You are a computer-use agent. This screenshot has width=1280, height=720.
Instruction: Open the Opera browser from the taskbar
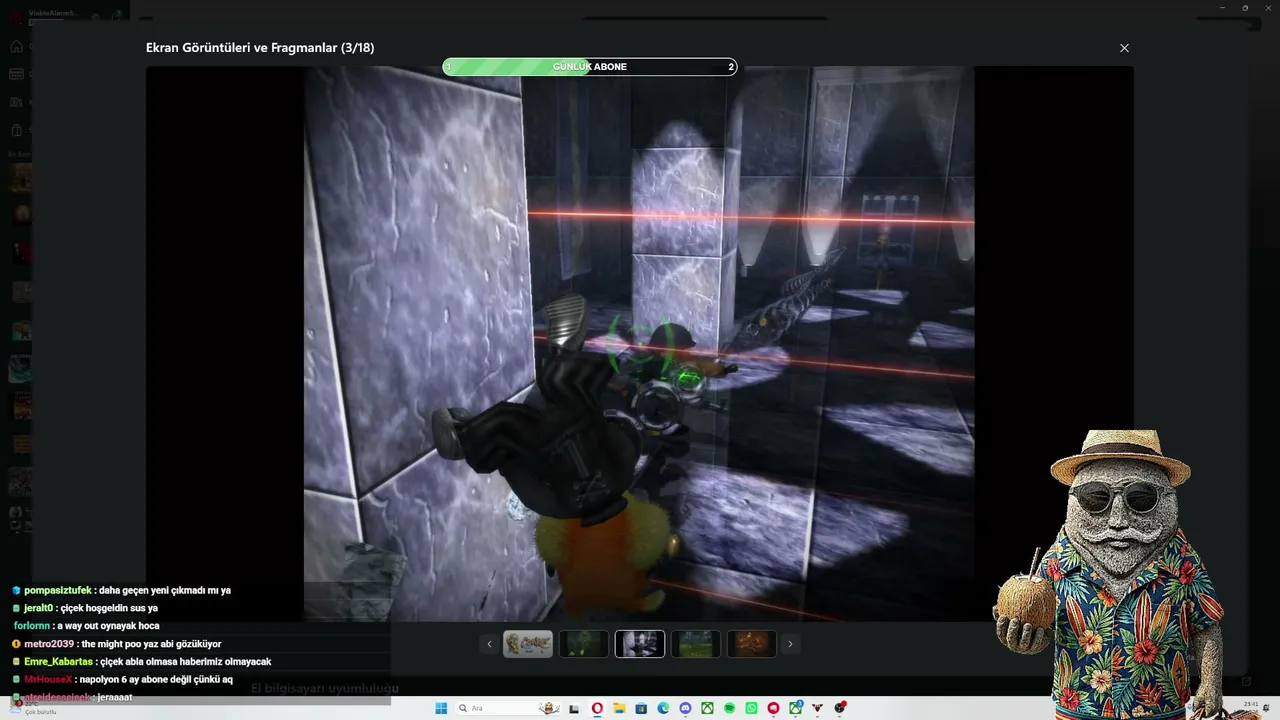coord(597,708)
